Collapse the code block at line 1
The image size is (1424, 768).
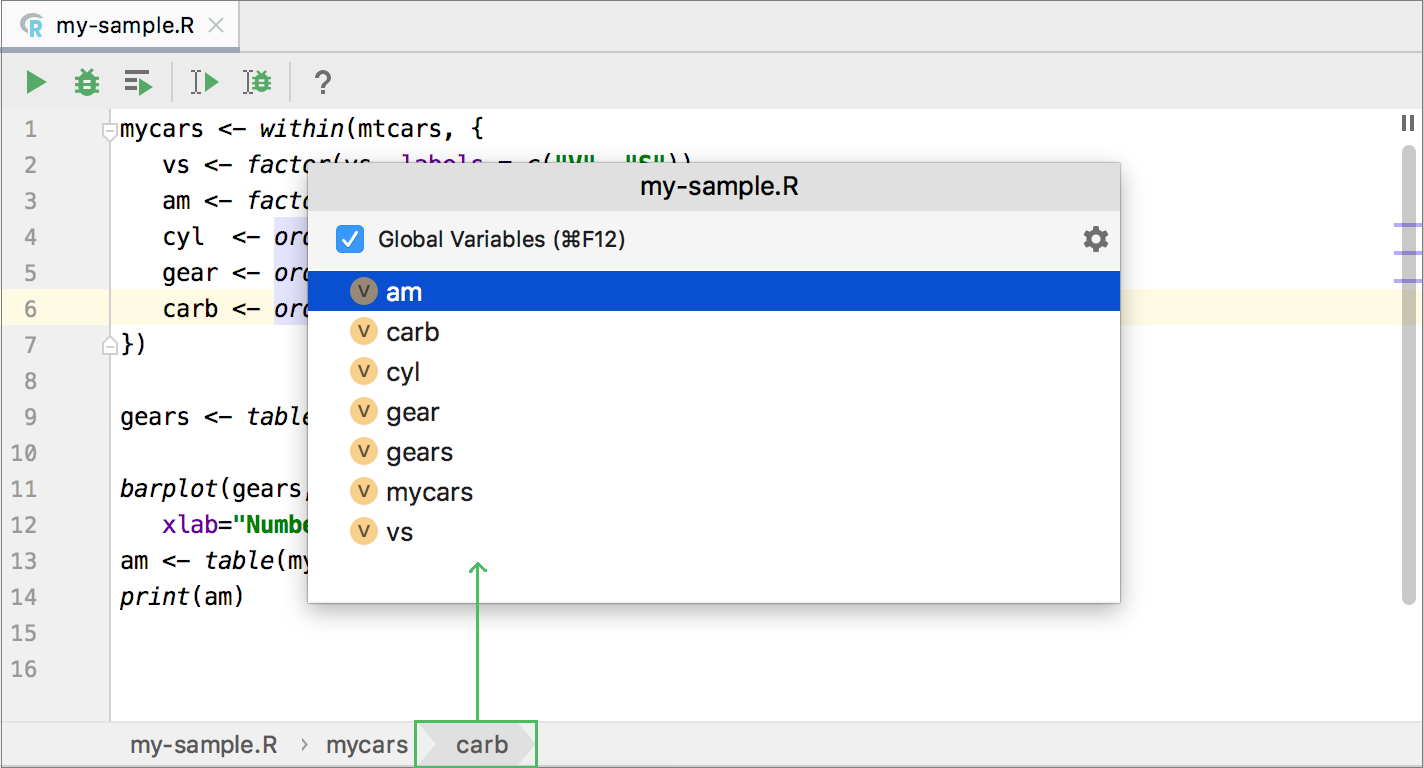point(108,128)
